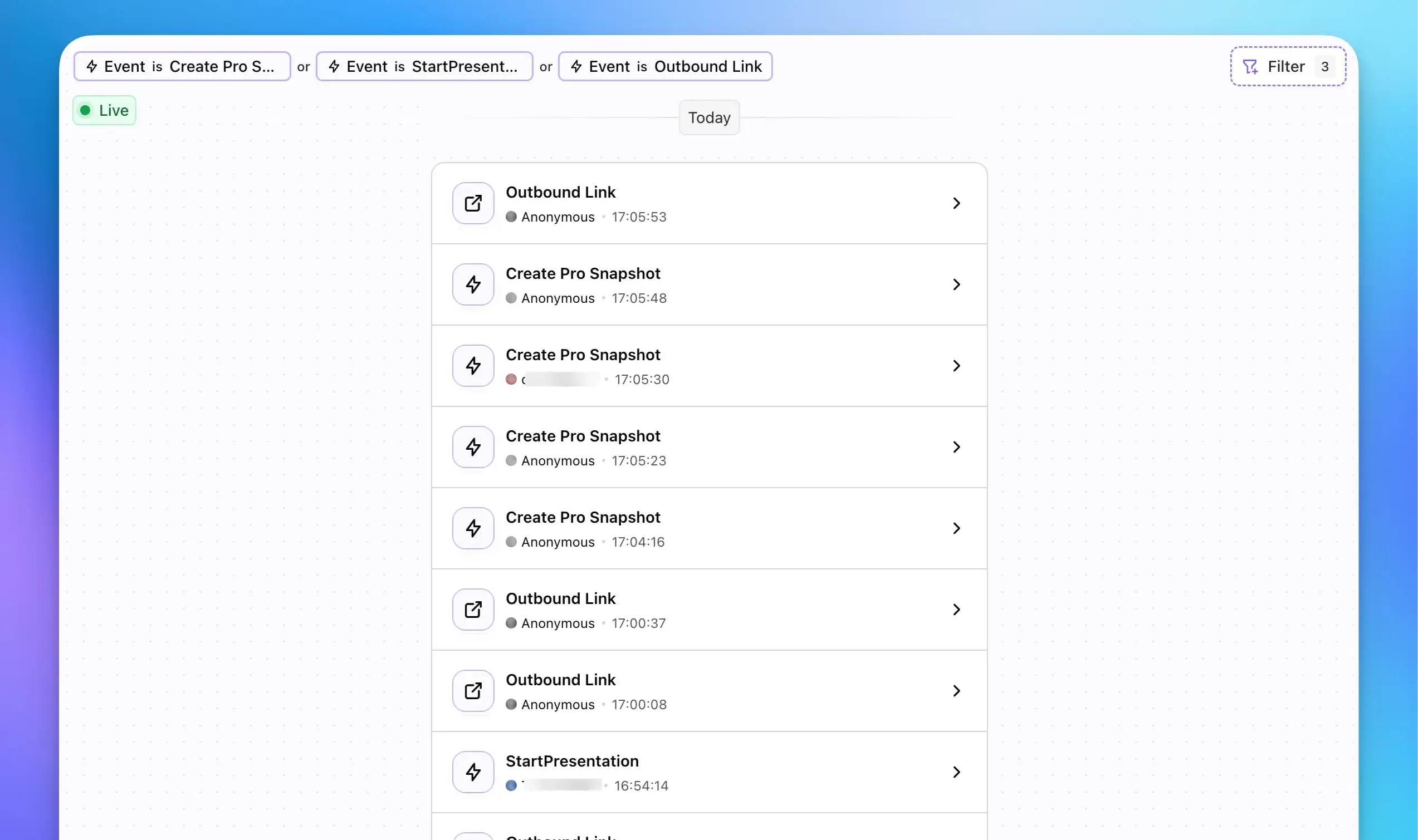
Task: Click the outbound link icon on the 17:05:53 event
Action: pos(472,203)
